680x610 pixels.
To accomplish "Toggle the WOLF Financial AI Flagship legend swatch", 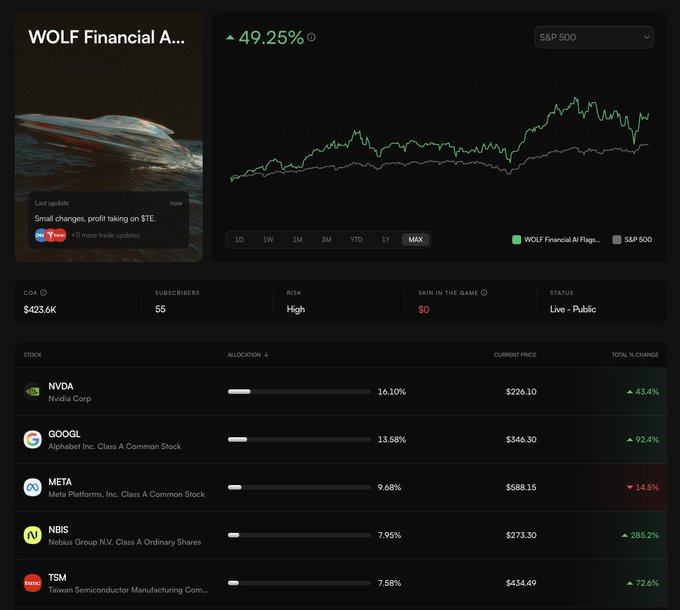I will pyautogui.click(x=517, y=240).
